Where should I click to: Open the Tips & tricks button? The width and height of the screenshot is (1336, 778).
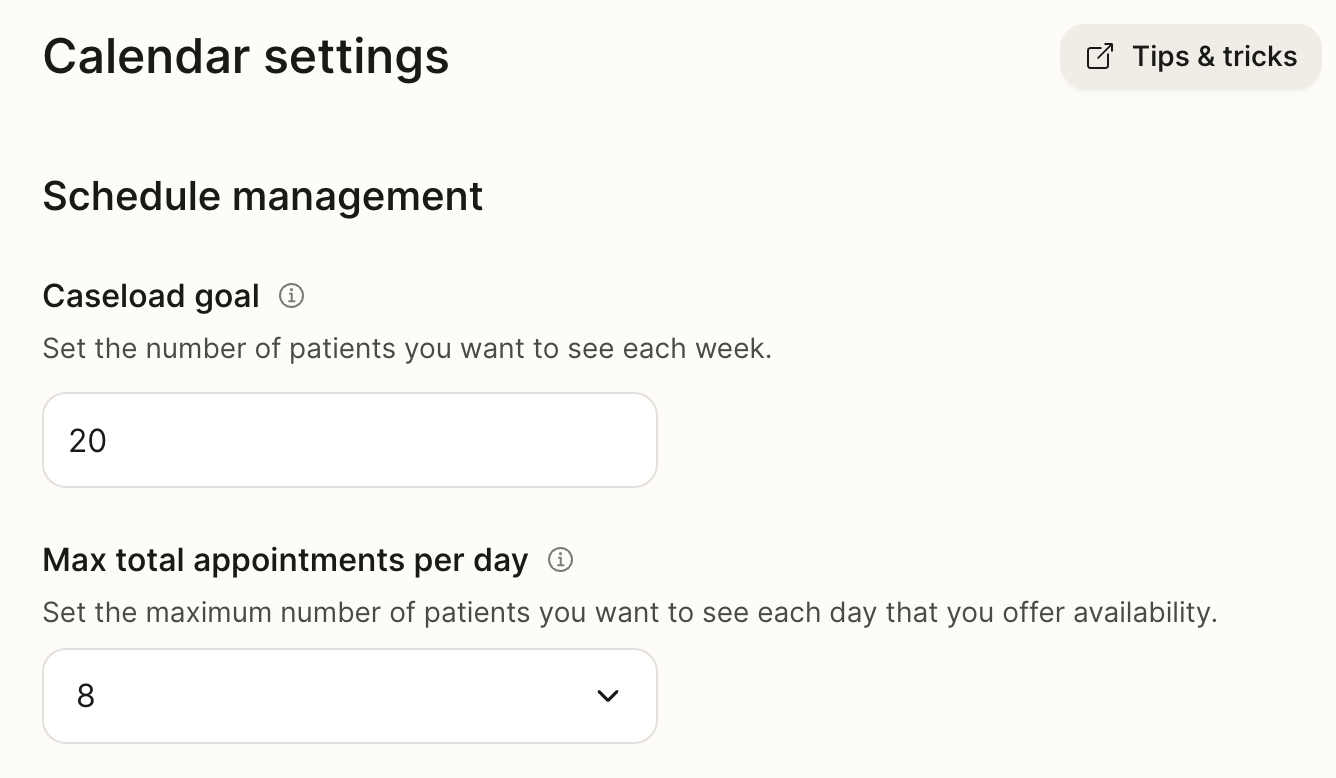pos(1190,57)
